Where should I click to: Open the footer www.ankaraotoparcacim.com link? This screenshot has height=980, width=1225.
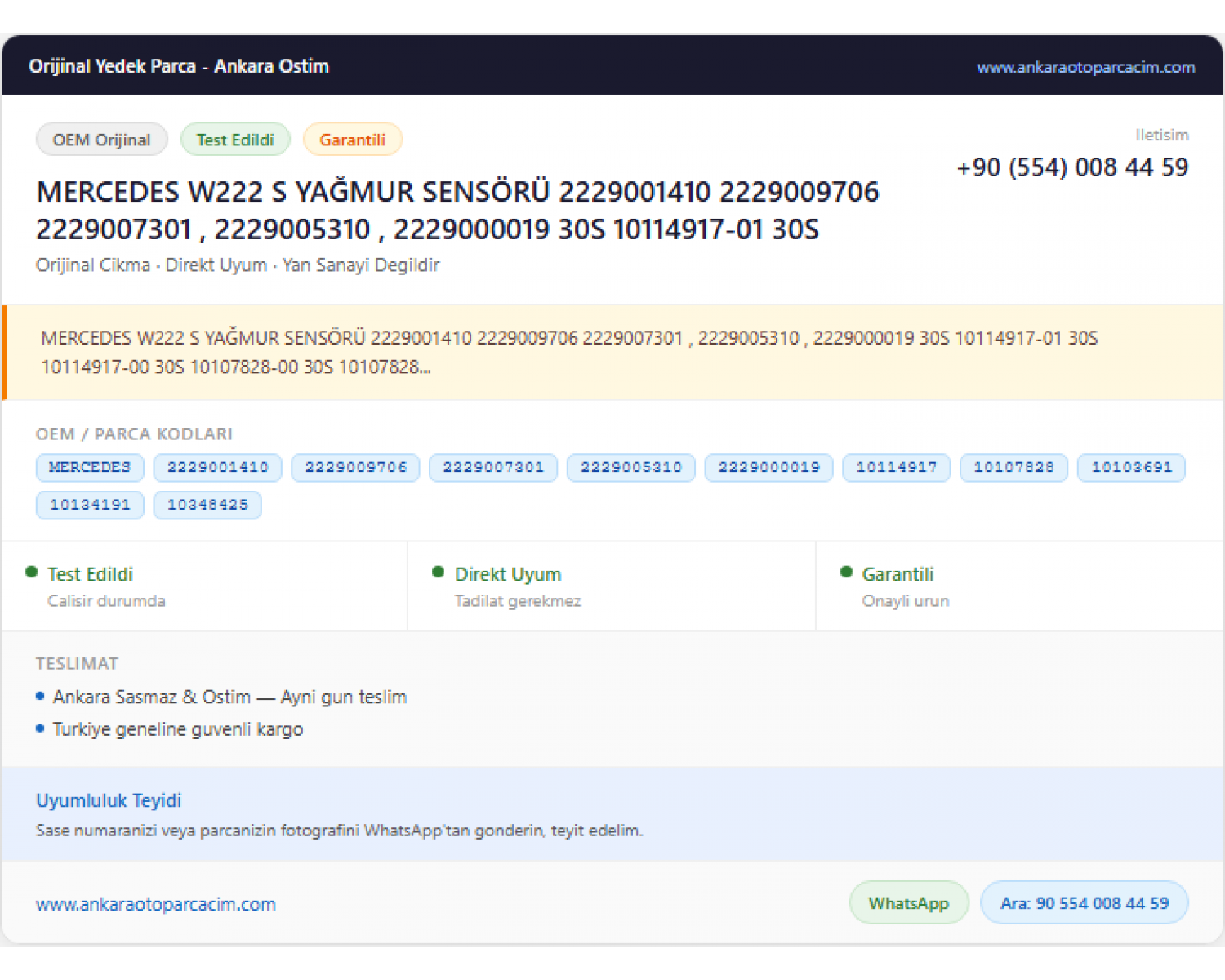tap(156, 904)
